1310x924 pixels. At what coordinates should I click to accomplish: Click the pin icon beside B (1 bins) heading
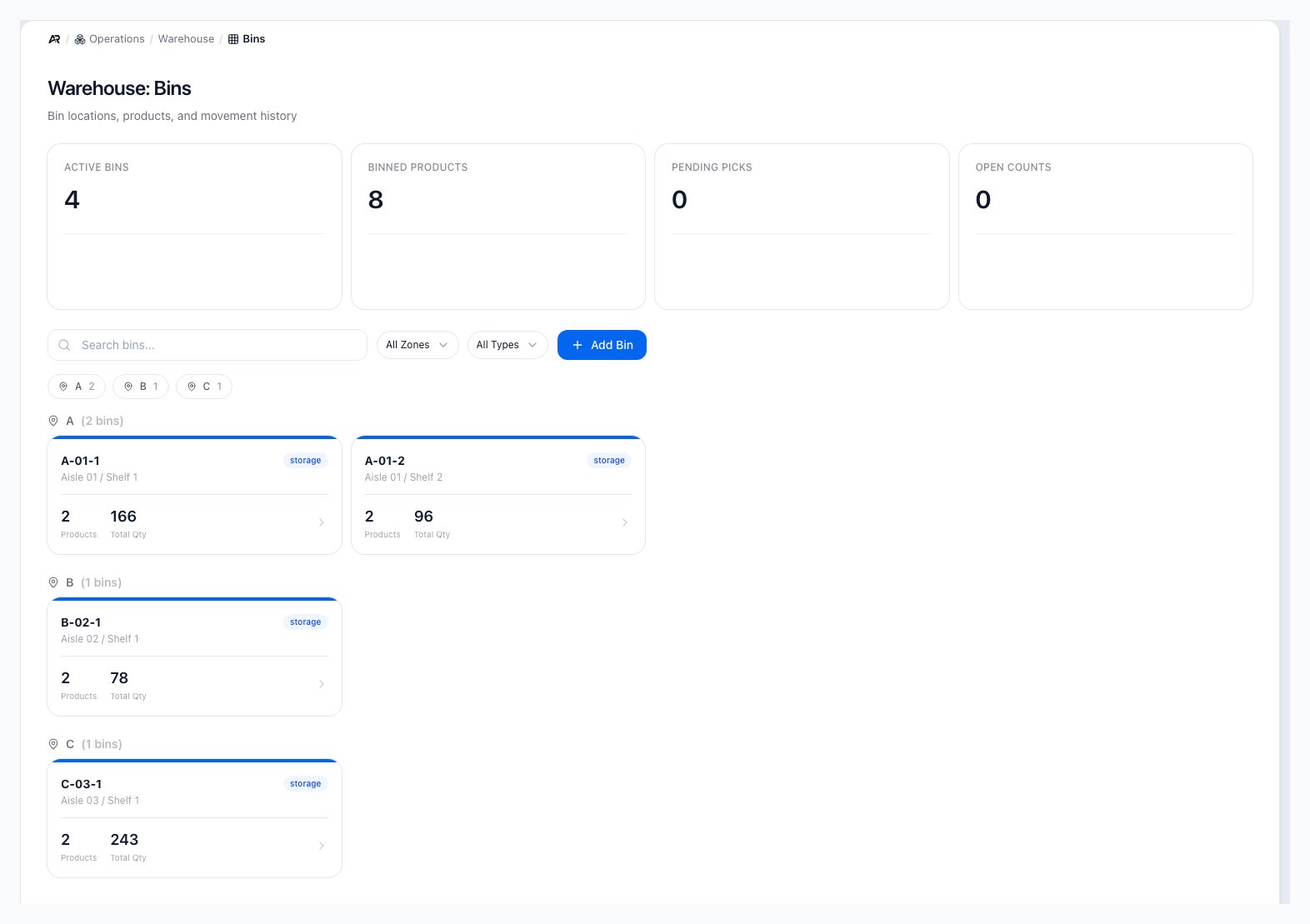click(x=53, y=582)
